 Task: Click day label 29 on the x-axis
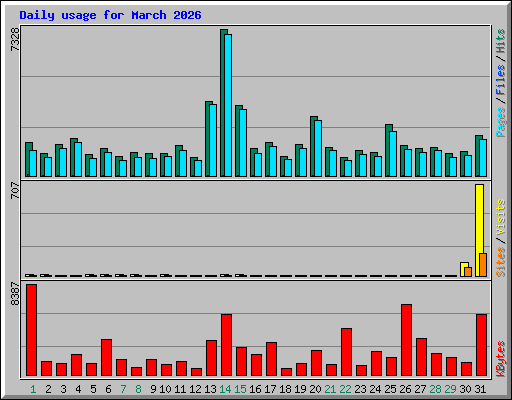(450, 389)
